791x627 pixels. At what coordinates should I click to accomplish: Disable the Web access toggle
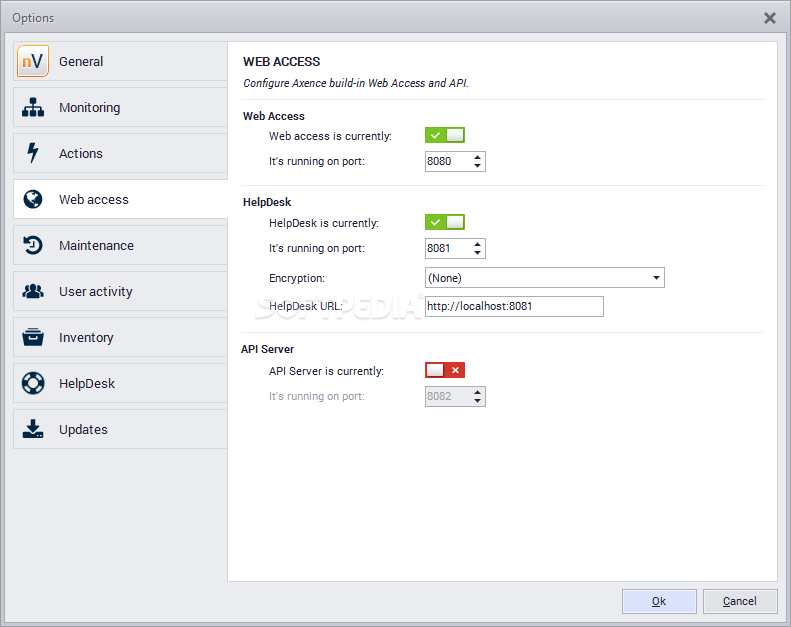pyautogui.click(x=445, y=135)
